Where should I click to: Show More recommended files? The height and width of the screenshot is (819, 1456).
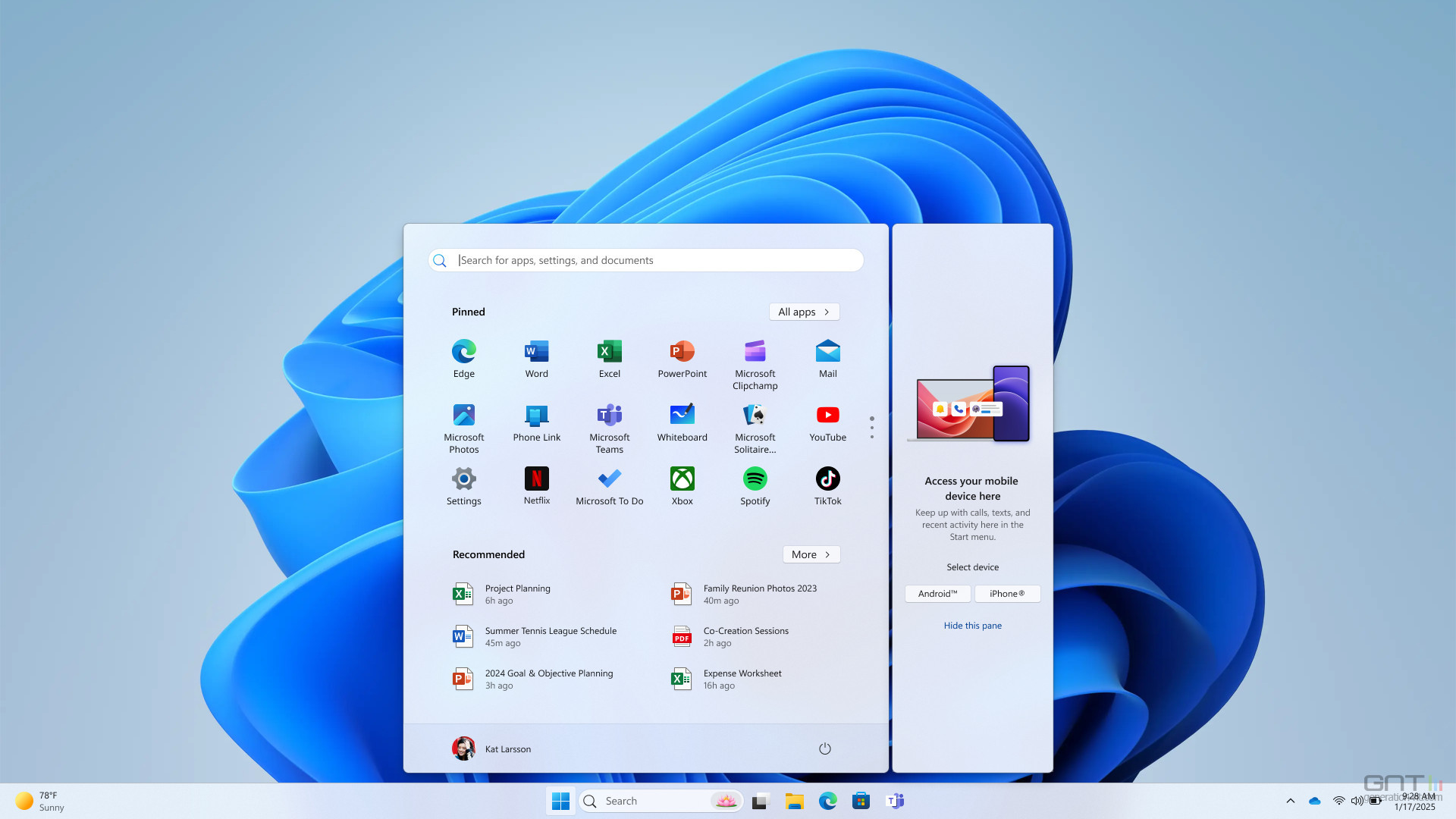[811, 554]
